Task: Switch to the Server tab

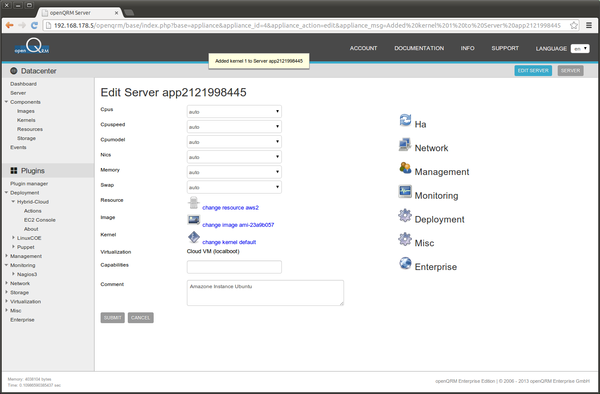Action: pyautogui.click(x=570, y=70)
